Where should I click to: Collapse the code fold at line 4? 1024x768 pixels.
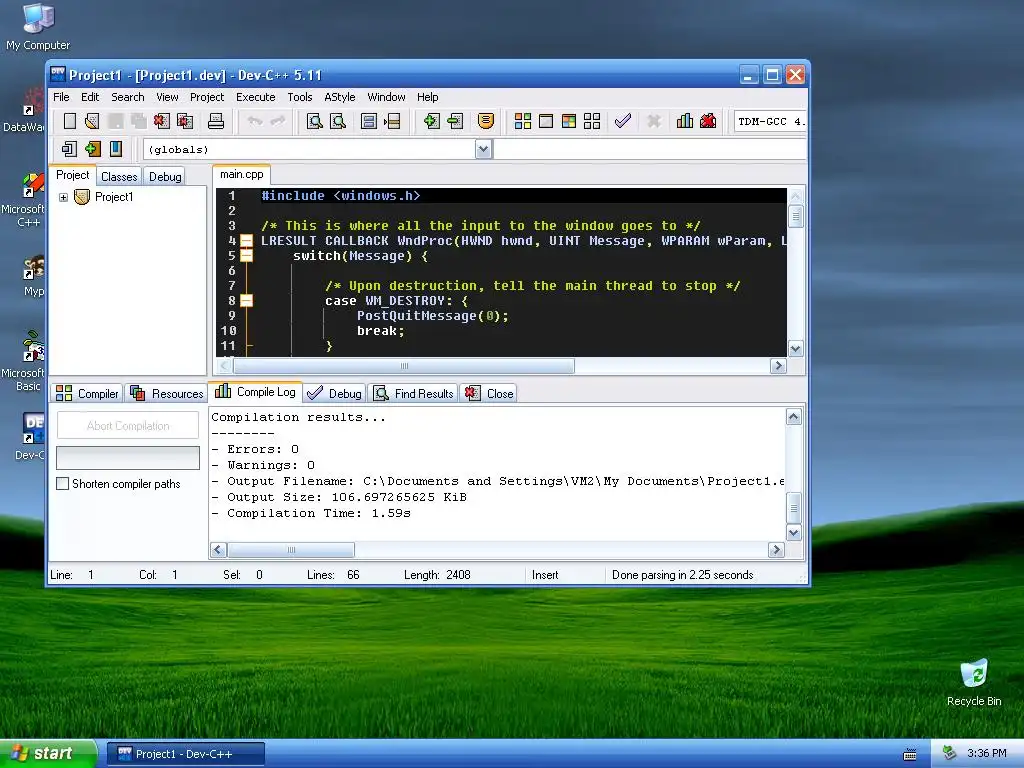tap(246, 241)
